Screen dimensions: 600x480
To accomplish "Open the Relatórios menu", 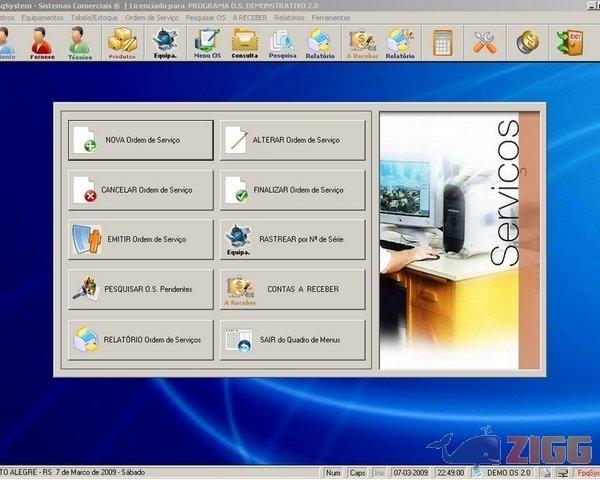I will [x=289, y=18].
